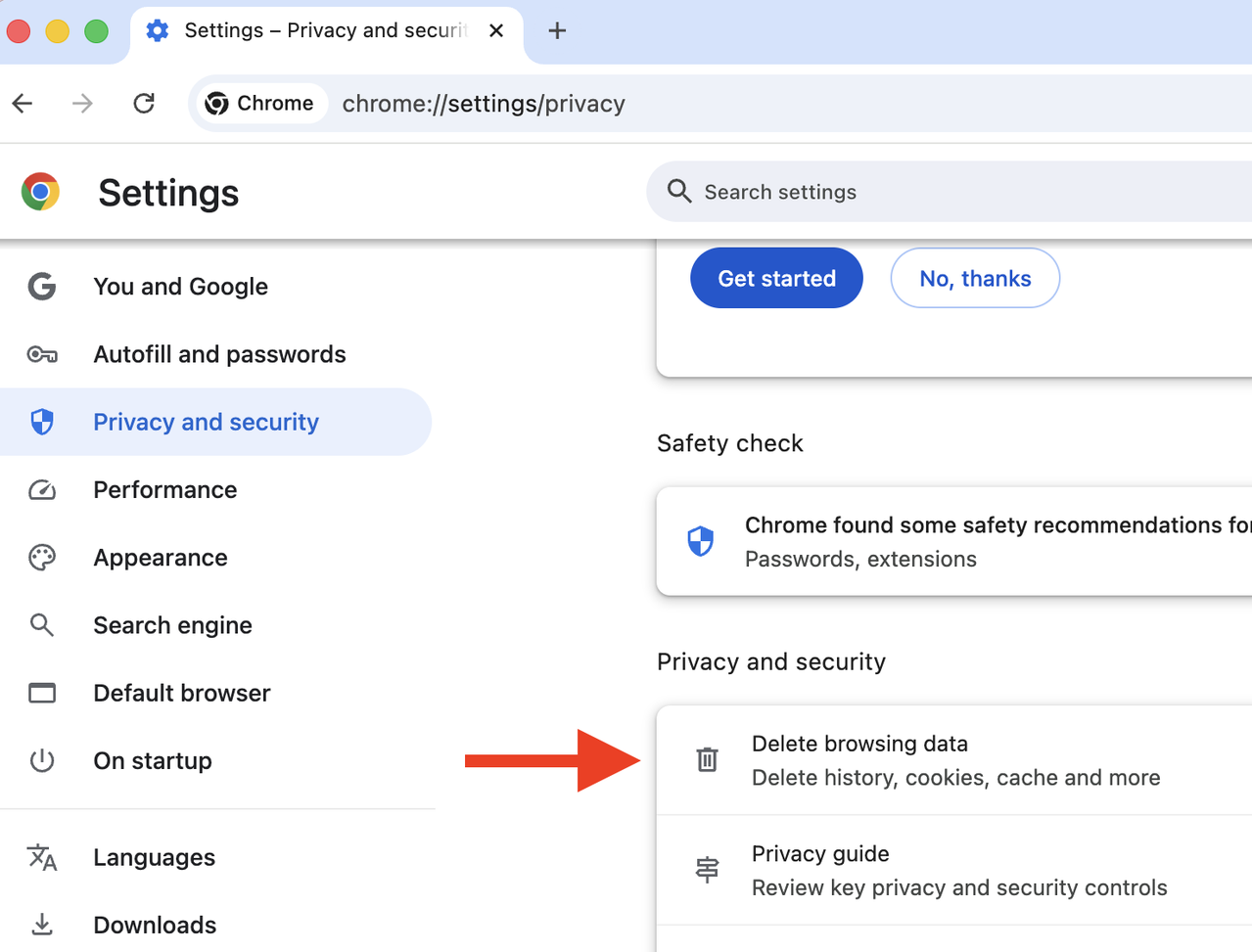The height and width of the screenshot is (952, 1252).
Task: Click the magnifier icon in Search settings
Action: tap(679, 191)
